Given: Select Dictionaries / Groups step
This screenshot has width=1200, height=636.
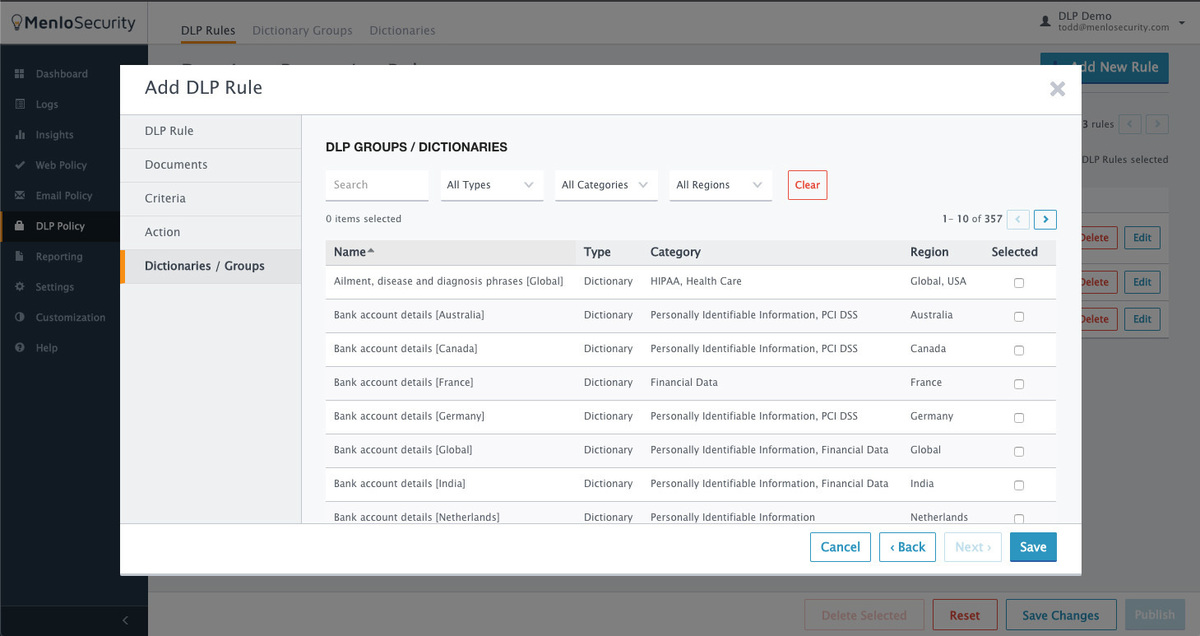Looking at the screenshot, I should coord(211,266).
